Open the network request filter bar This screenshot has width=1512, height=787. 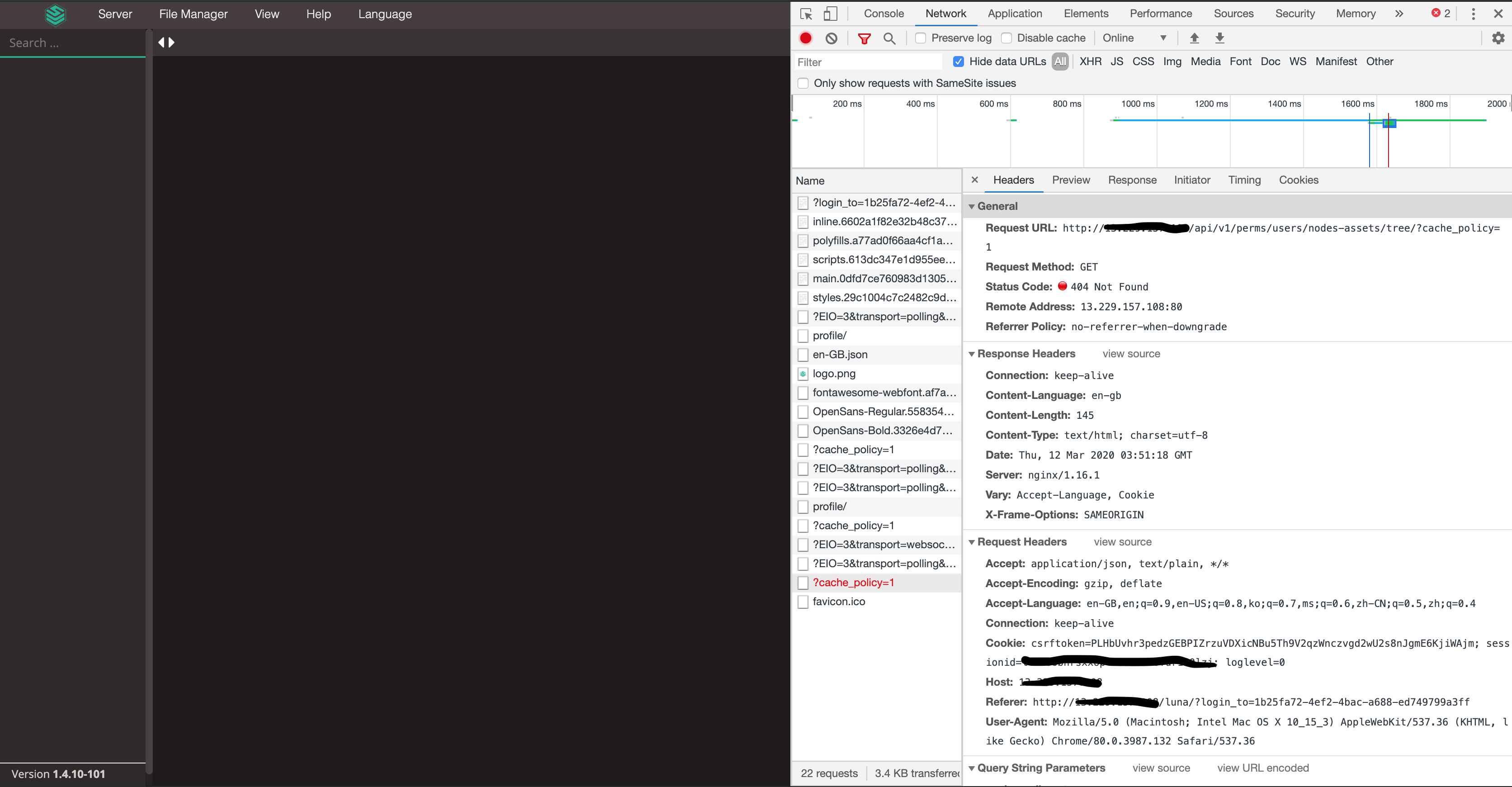point(864,38)
